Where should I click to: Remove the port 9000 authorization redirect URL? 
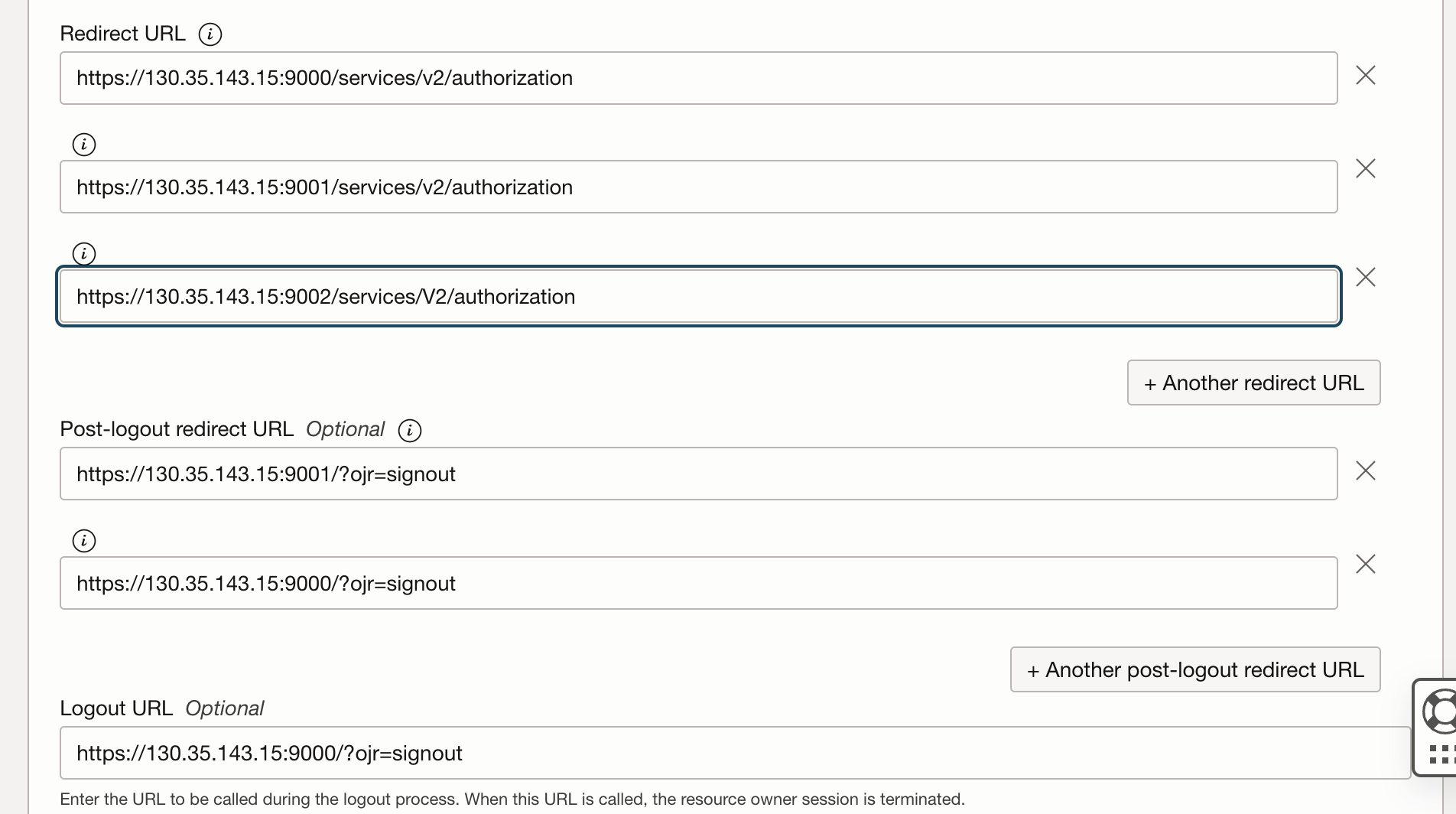pos(1365,76)
